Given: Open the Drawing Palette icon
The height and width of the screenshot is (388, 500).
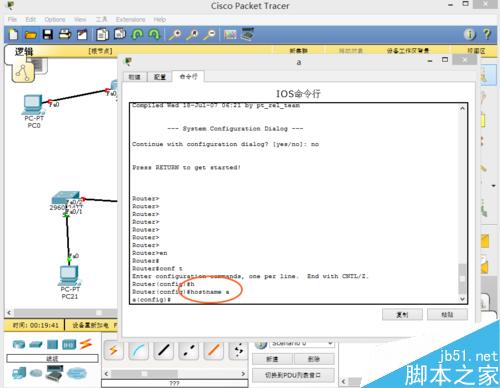Looking at the screenshot, I should coord(230,34).
